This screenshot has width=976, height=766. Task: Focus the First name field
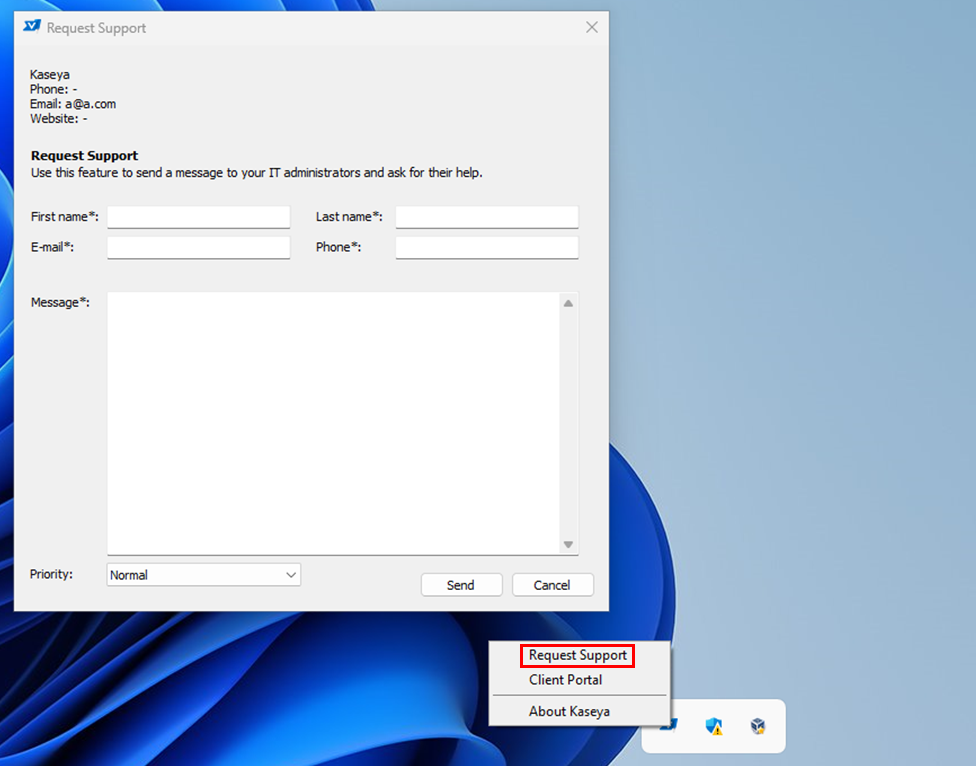pyautogui.click(x=199, y=217)
